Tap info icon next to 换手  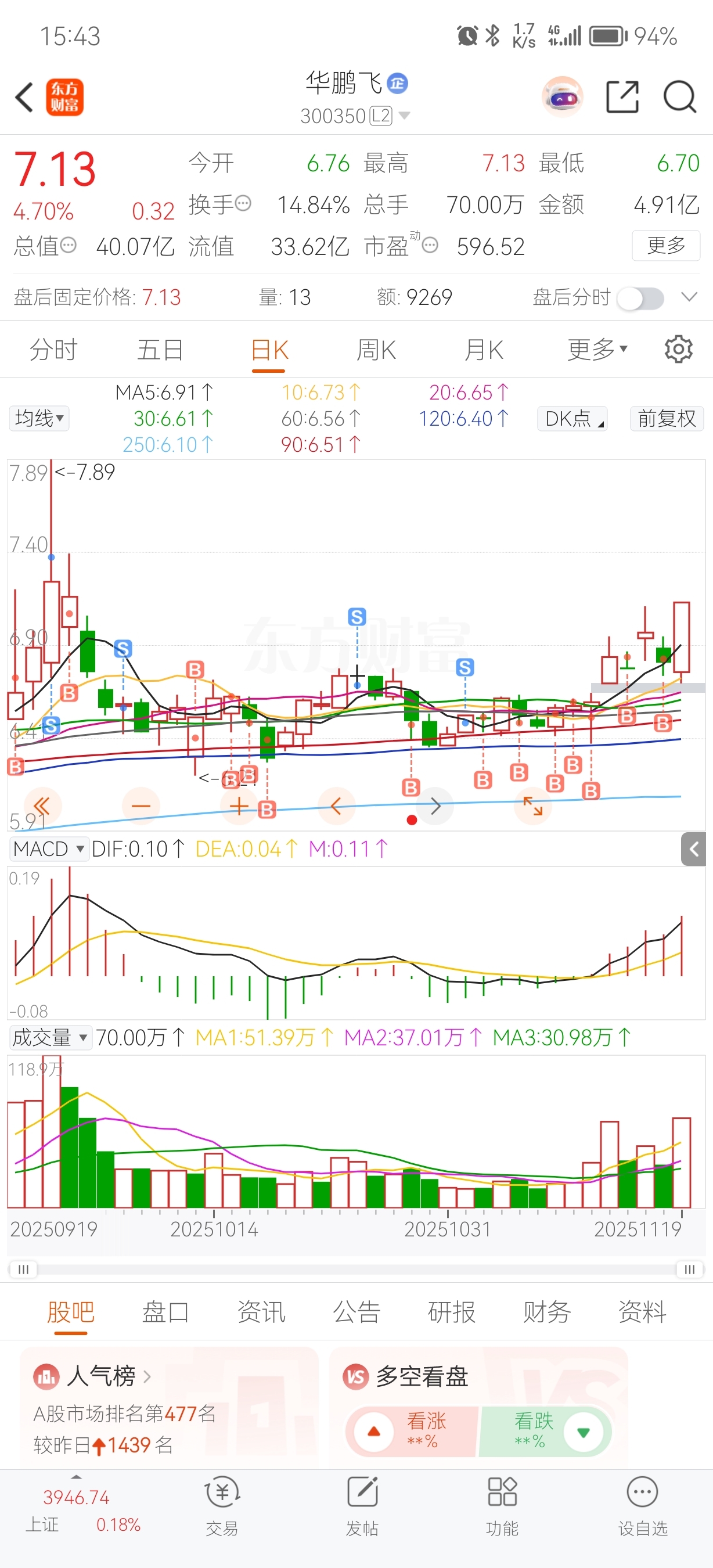click(243, 203)
